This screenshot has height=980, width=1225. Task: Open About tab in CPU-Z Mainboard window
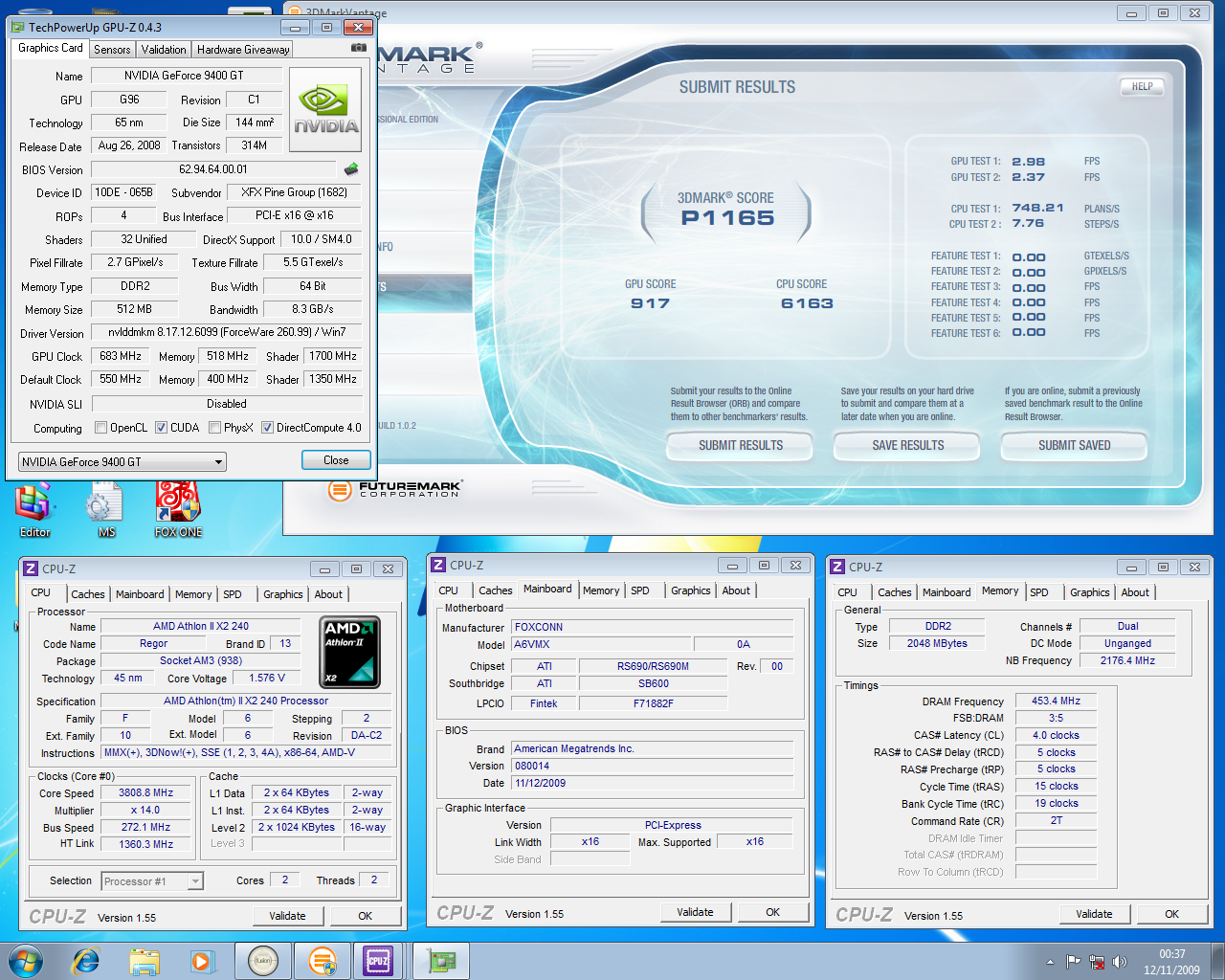click(x=736, y=590)
